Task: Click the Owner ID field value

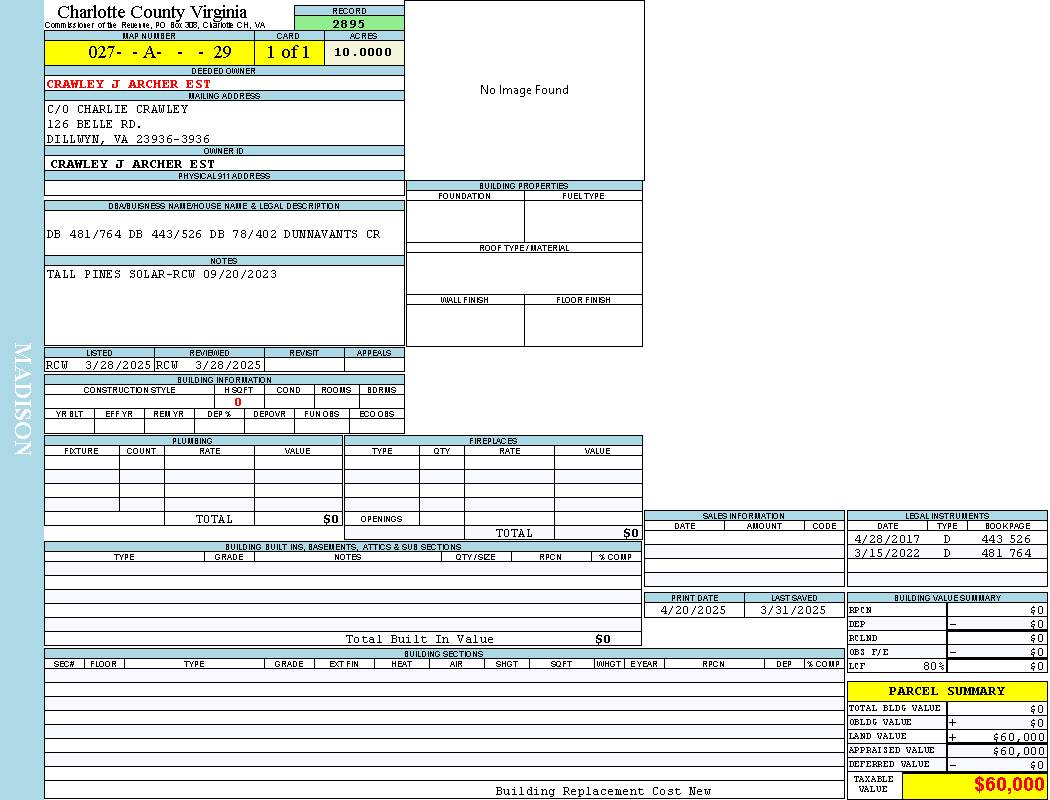Action: click(132, 163)
